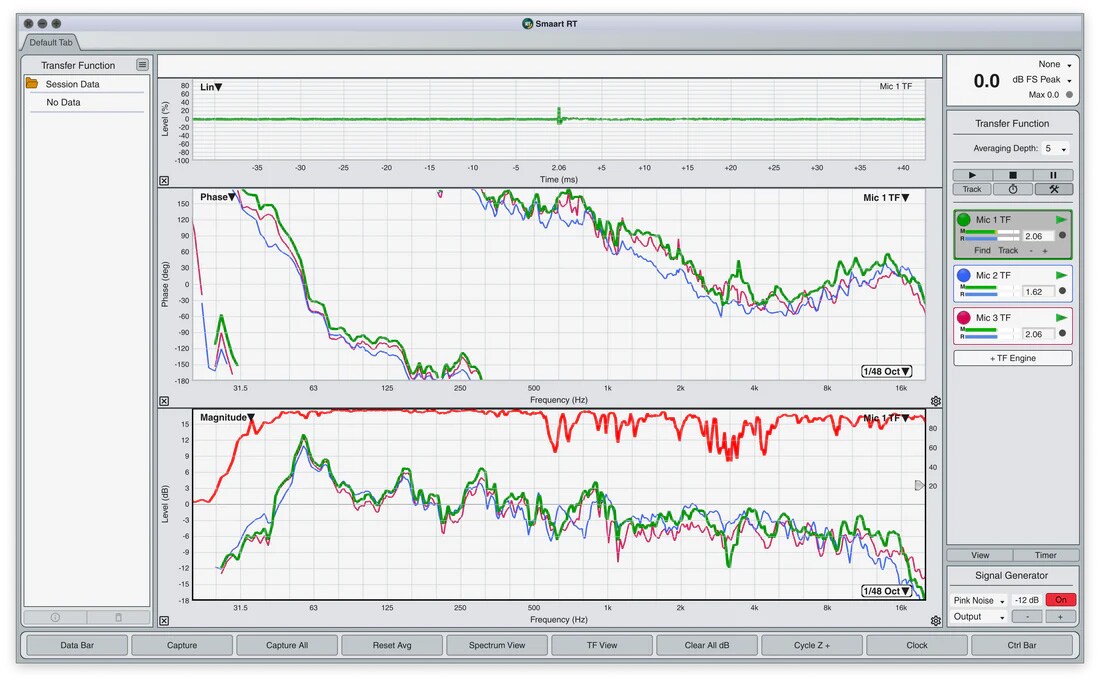Click the Clock button
Screen dimensions: 1100x682
(917, 645)
